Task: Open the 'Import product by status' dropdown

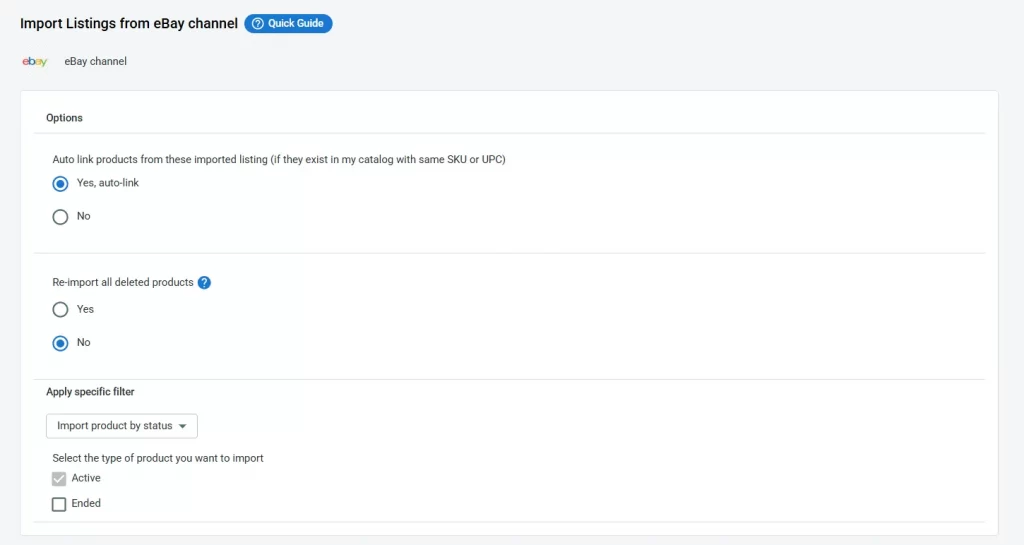Action: point(121,426)
